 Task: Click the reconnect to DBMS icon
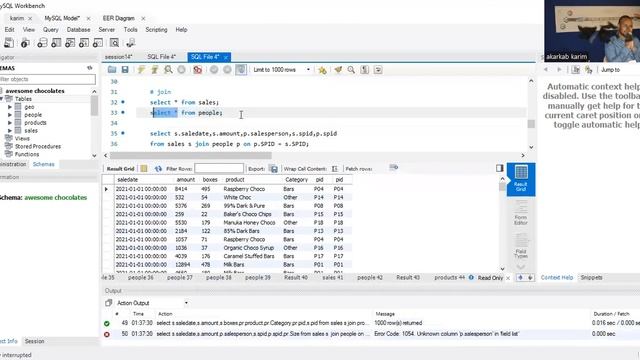pyautogui.click(x=131, y=43)
